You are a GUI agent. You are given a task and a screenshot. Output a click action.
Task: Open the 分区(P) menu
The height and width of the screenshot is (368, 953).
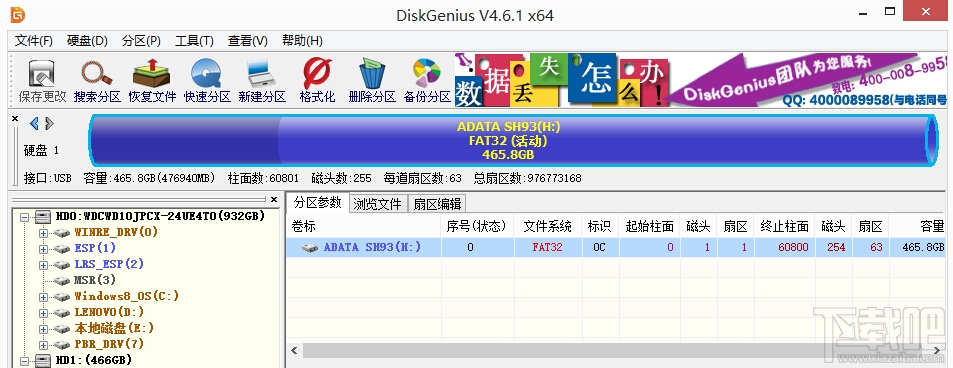[x=141, y=41]
